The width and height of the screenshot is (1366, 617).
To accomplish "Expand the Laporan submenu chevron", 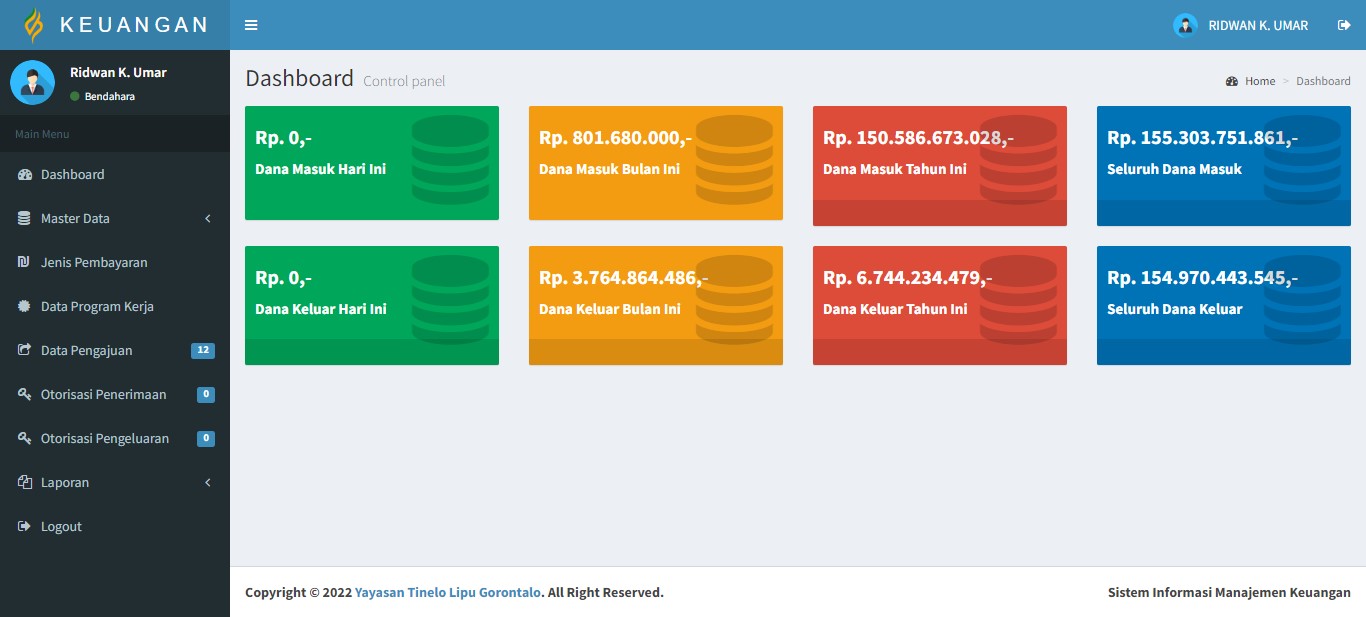I will pyautogui.click(x=208, y=483).
